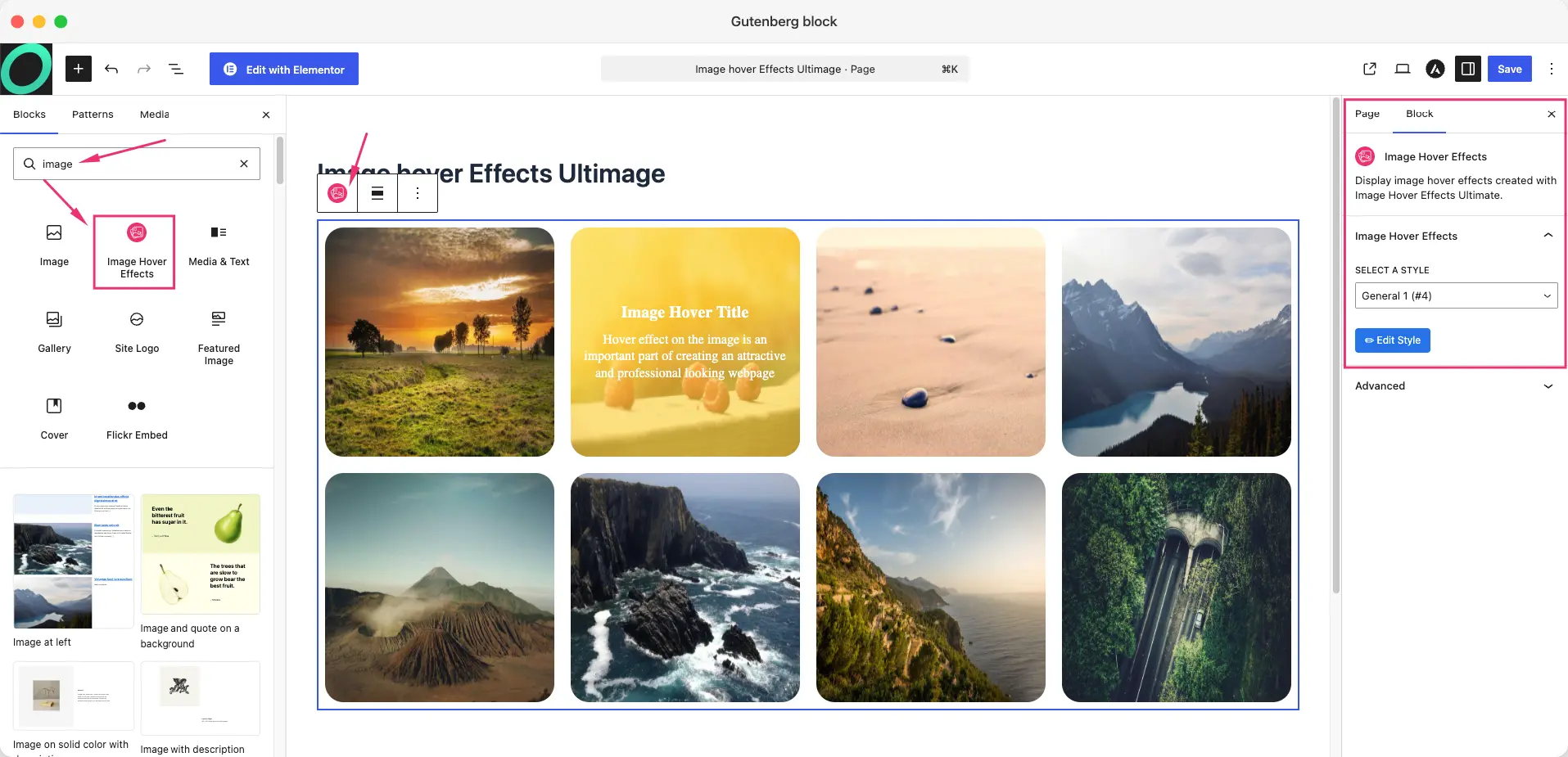
Task: Clear the block search field
Action: pyautogui.click(x=244, y=164)
